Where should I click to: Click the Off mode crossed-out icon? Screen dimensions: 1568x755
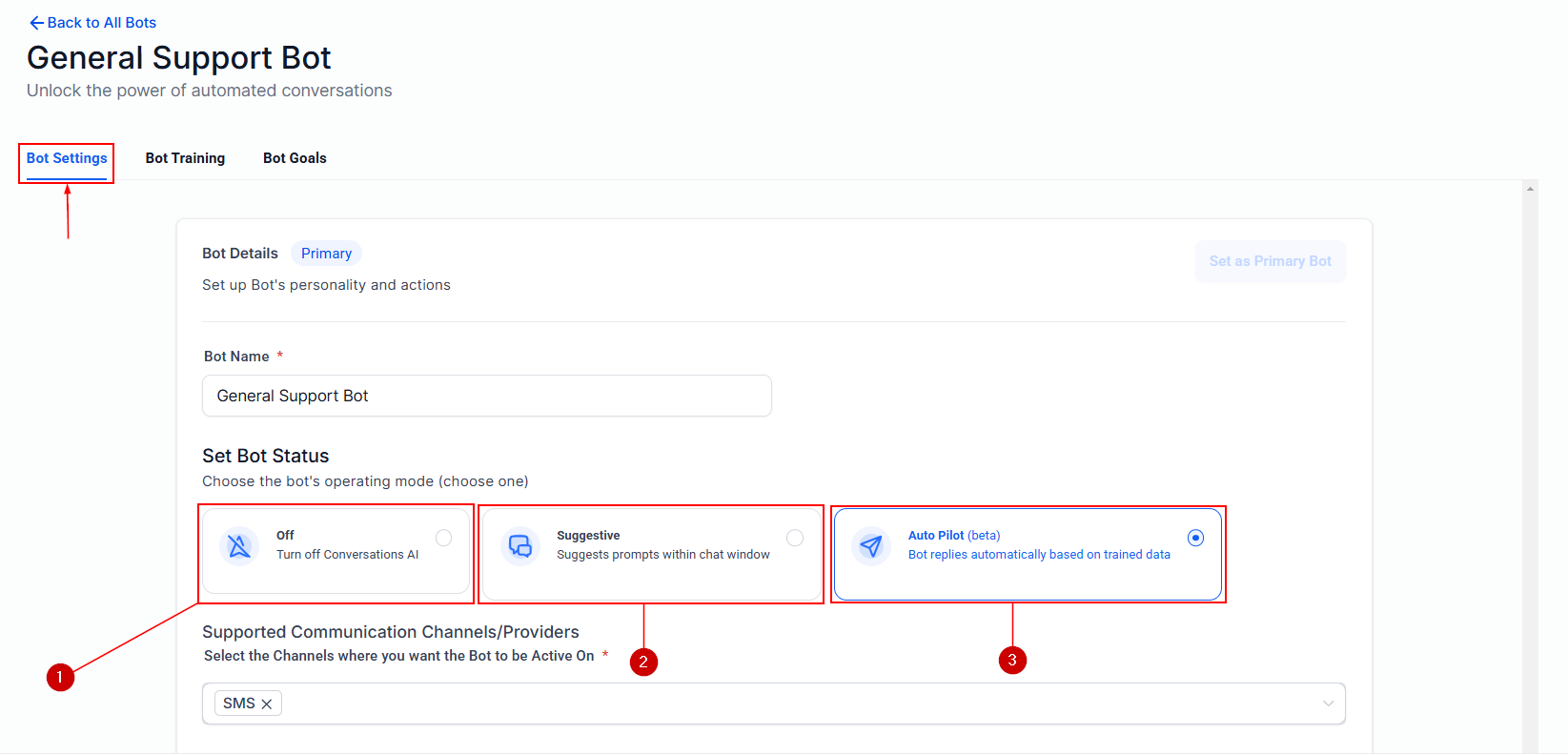(x=239, y=546)
